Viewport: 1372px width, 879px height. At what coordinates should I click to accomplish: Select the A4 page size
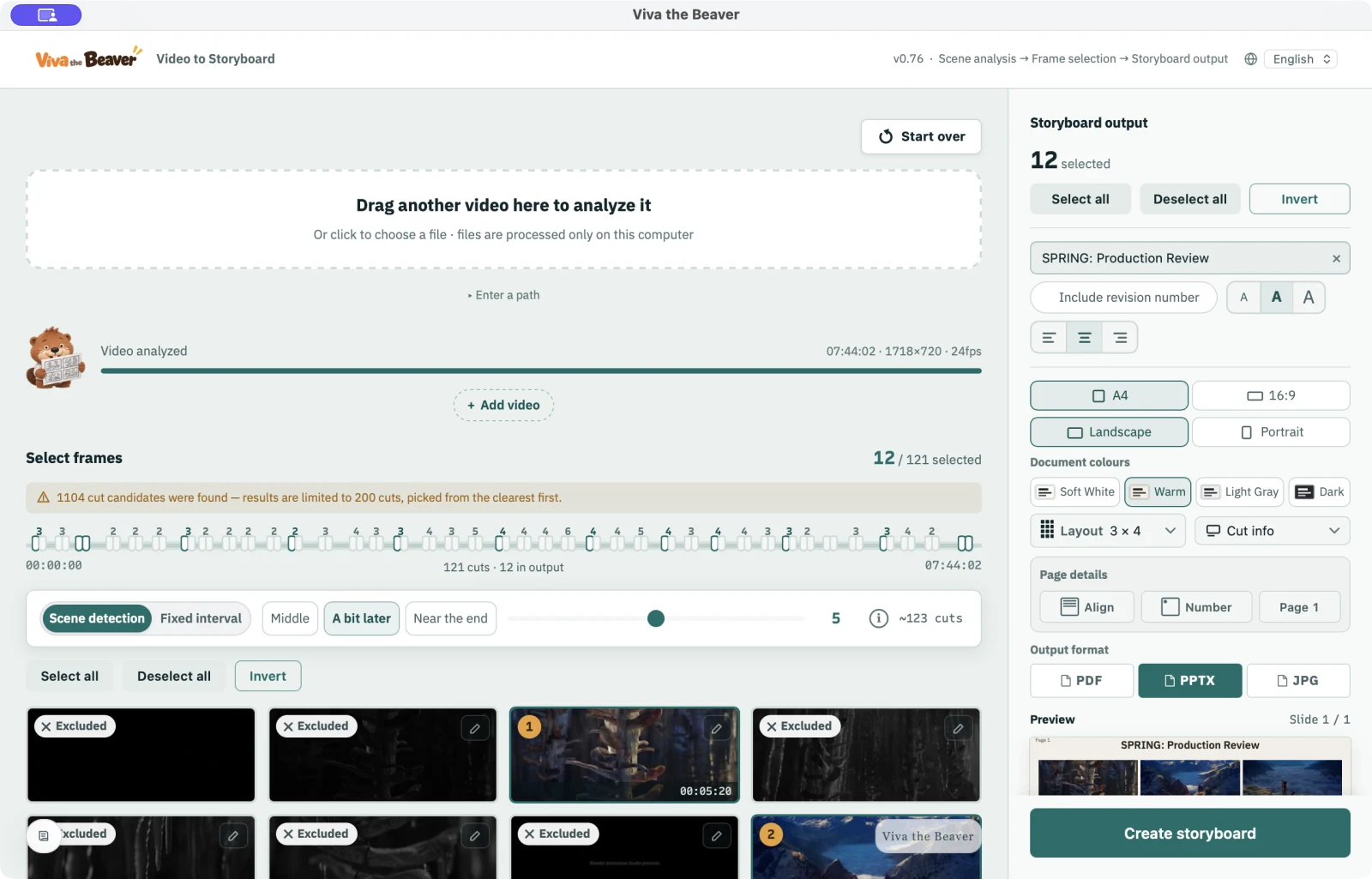[1110, 396]
